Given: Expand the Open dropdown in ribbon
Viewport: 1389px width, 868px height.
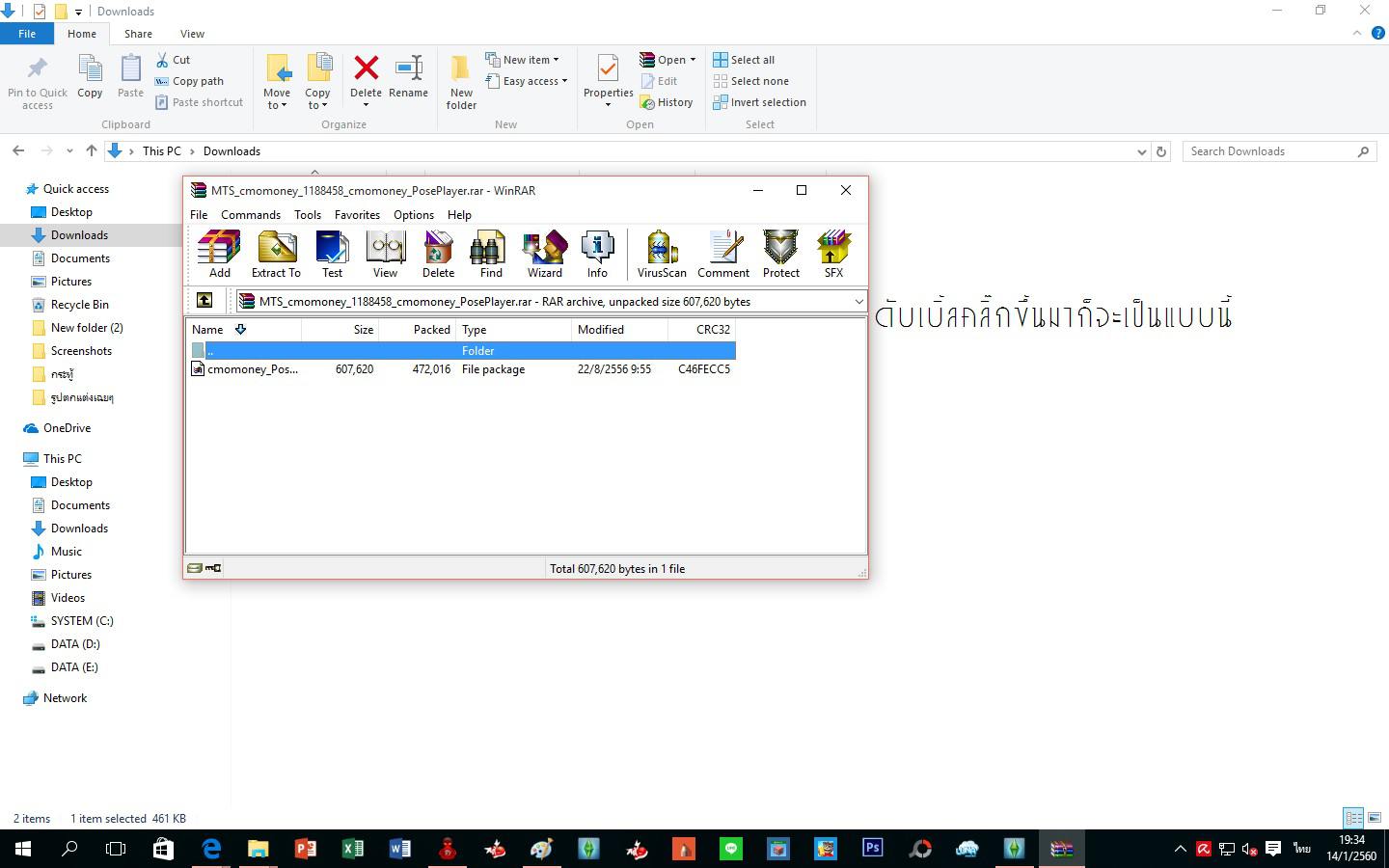Looking at the screenshot, I should pos(667,60).
